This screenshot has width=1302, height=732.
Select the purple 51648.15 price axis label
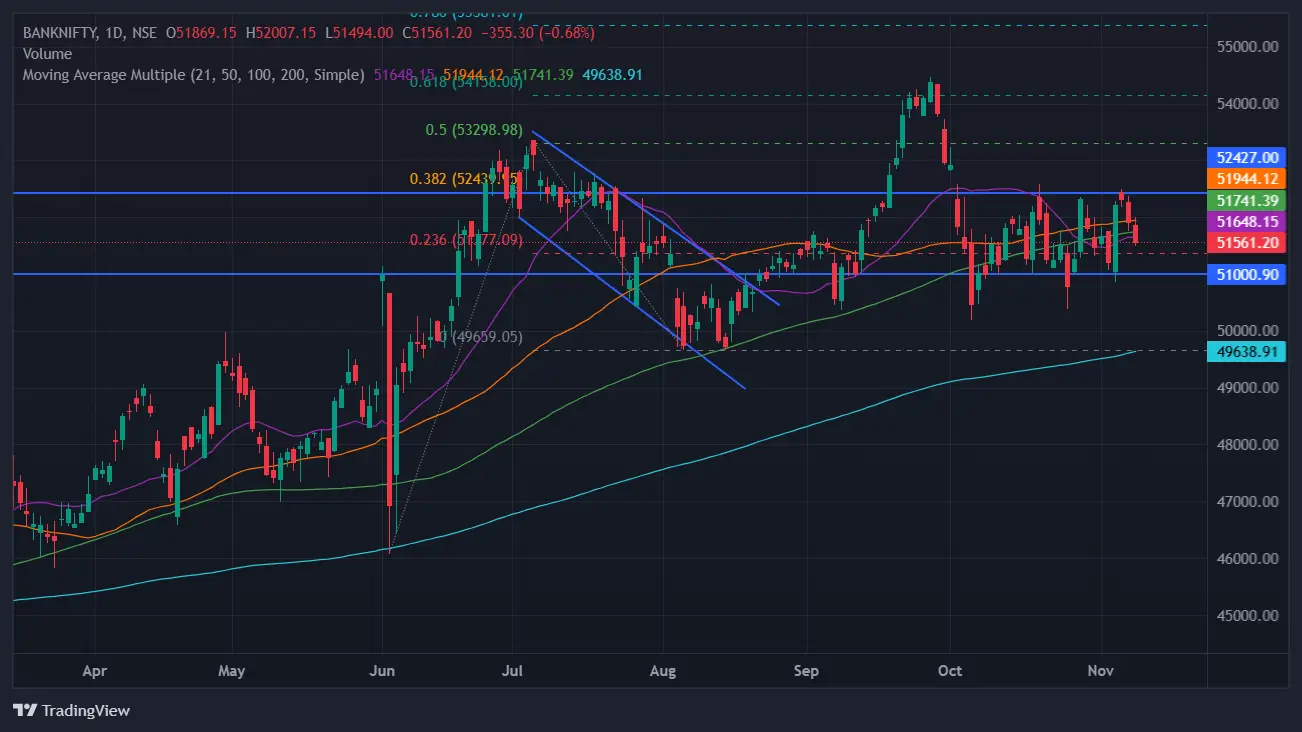[x=1246, y=222]
